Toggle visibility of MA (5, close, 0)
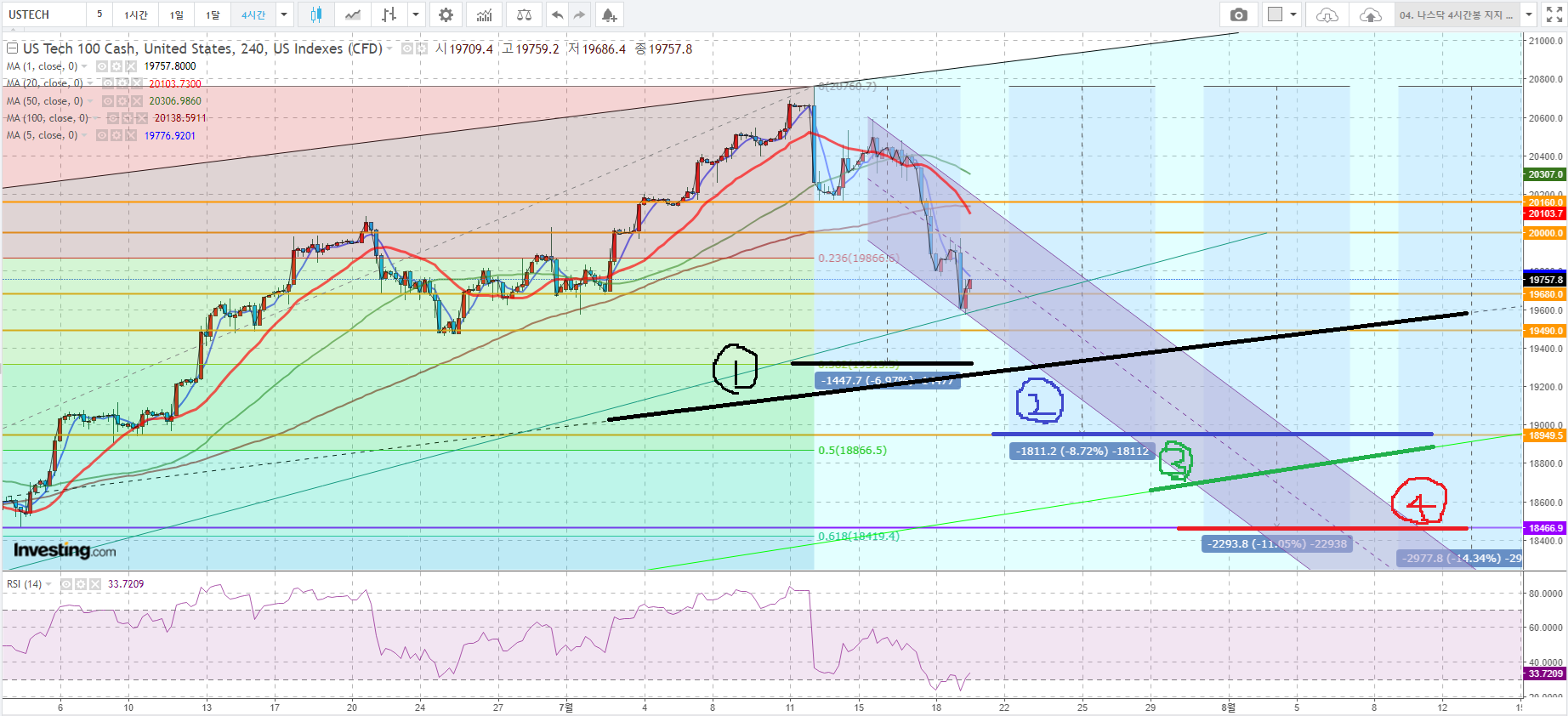The height and width of the screenshot is (716, 1568). coord(101,135)
